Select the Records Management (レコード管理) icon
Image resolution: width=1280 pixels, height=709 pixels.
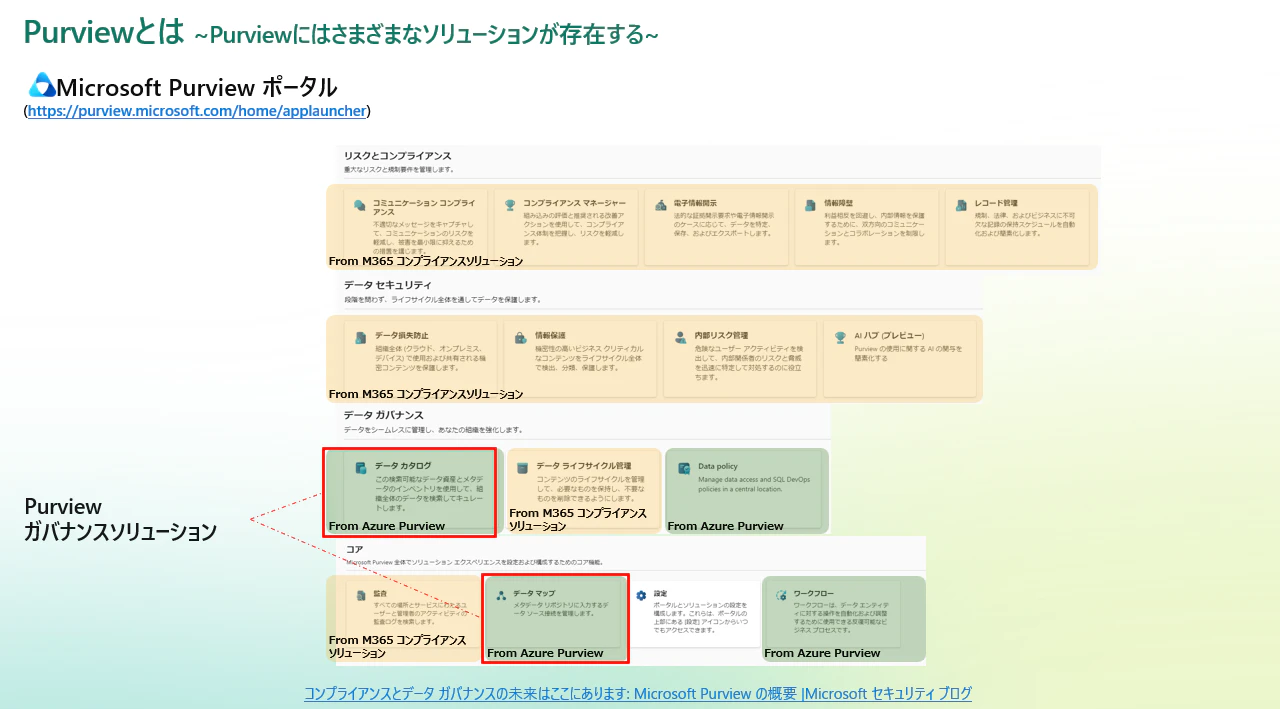(x=961, y=204)
